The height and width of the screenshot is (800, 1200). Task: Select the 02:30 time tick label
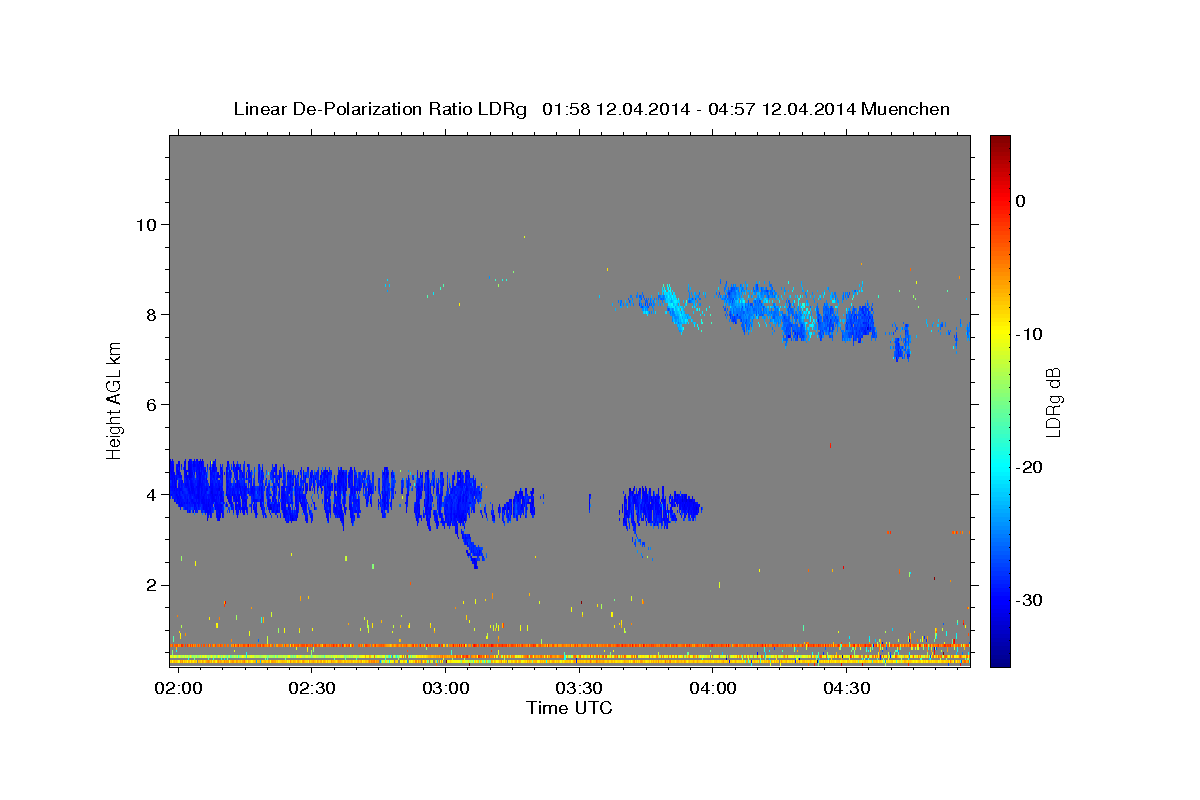[x=312, y=689]
